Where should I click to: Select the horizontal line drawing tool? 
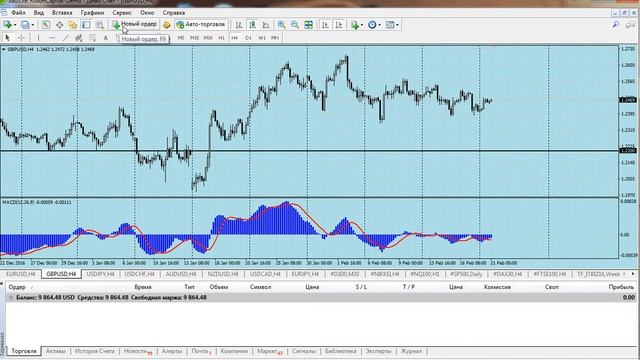(x=52, y=38)
